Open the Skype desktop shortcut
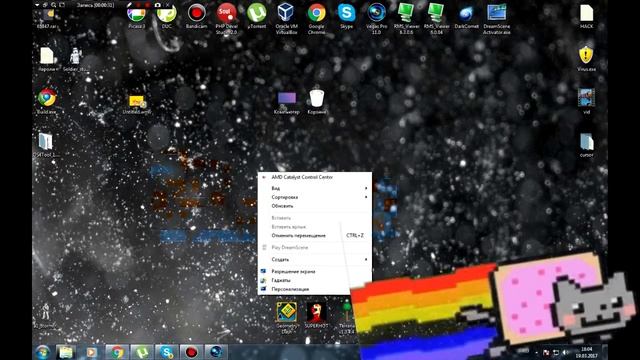 (x=346, y=16)
